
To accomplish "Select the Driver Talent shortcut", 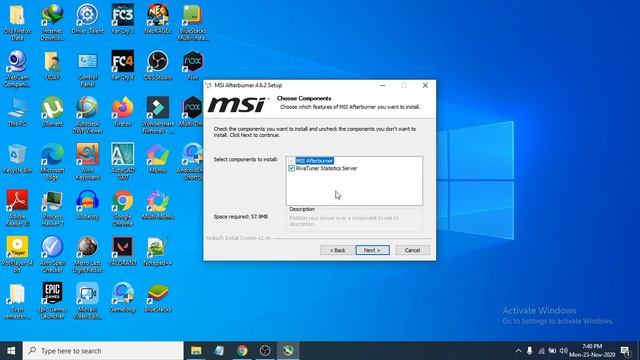I will [87, 19].
